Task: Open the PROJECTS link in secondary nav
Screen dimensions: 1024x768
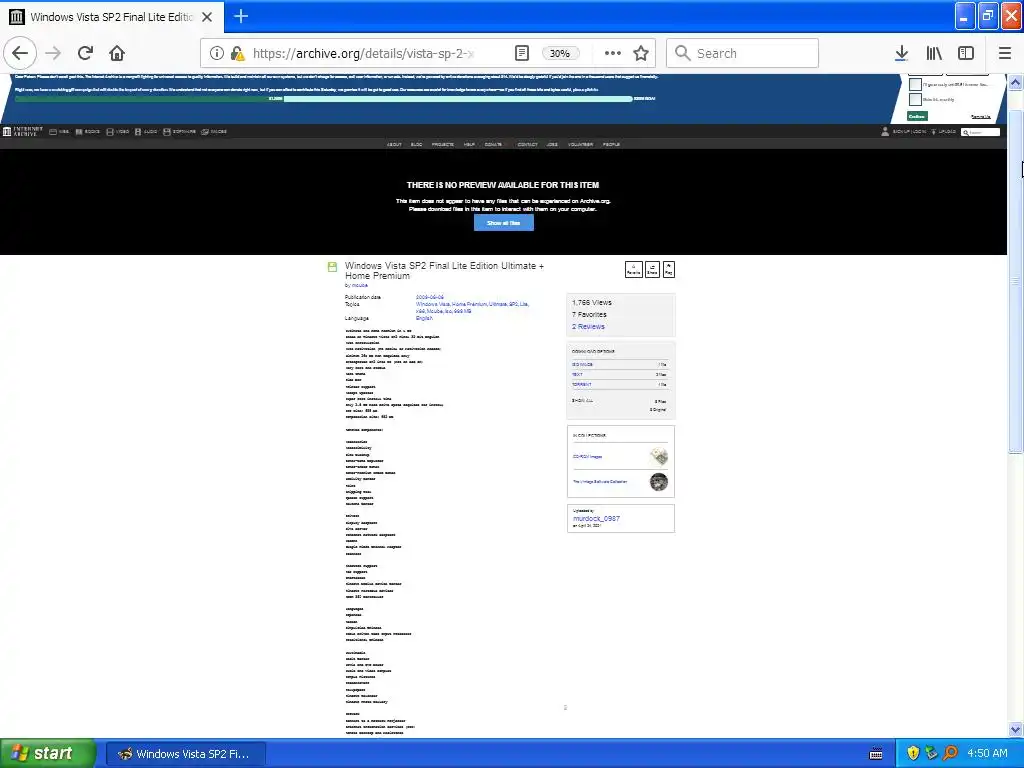Action: click(443, 144)
